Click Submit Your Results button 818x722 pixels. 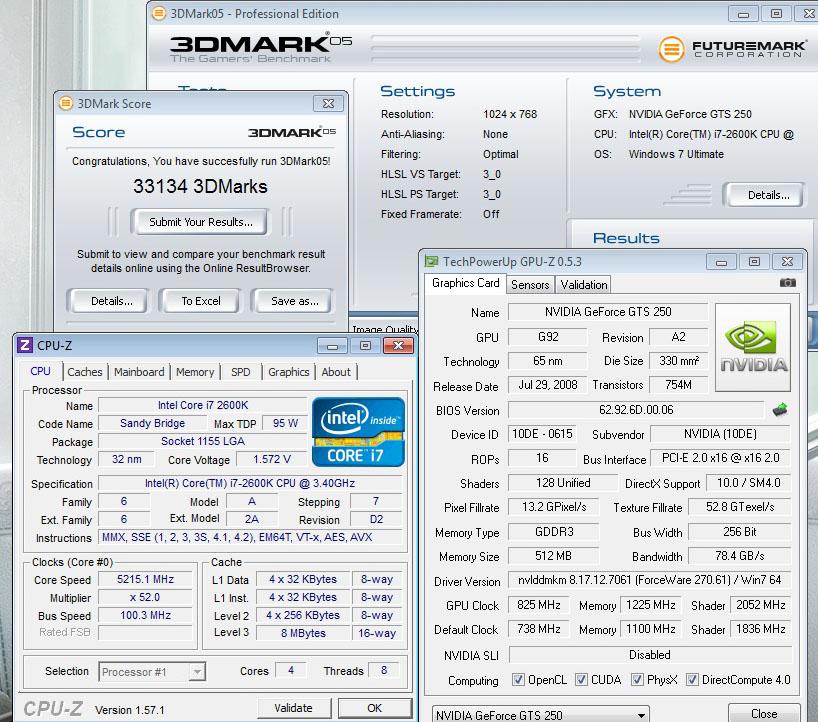pyautogui.click(x=200, y=222)
